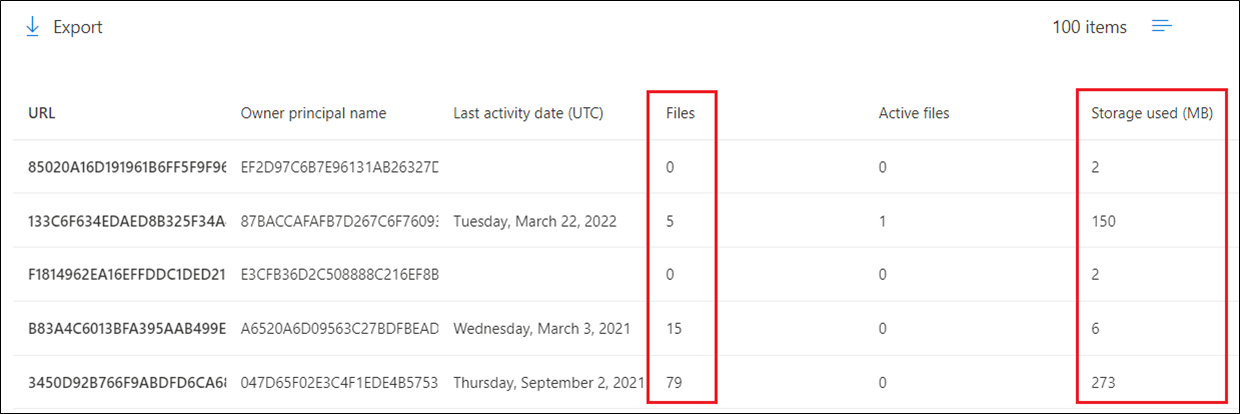Viewport: 1240px width, 414px height.
Task: Open URL 85020A16D191961B6FF5F9F9 row
Action: point(127,167)
